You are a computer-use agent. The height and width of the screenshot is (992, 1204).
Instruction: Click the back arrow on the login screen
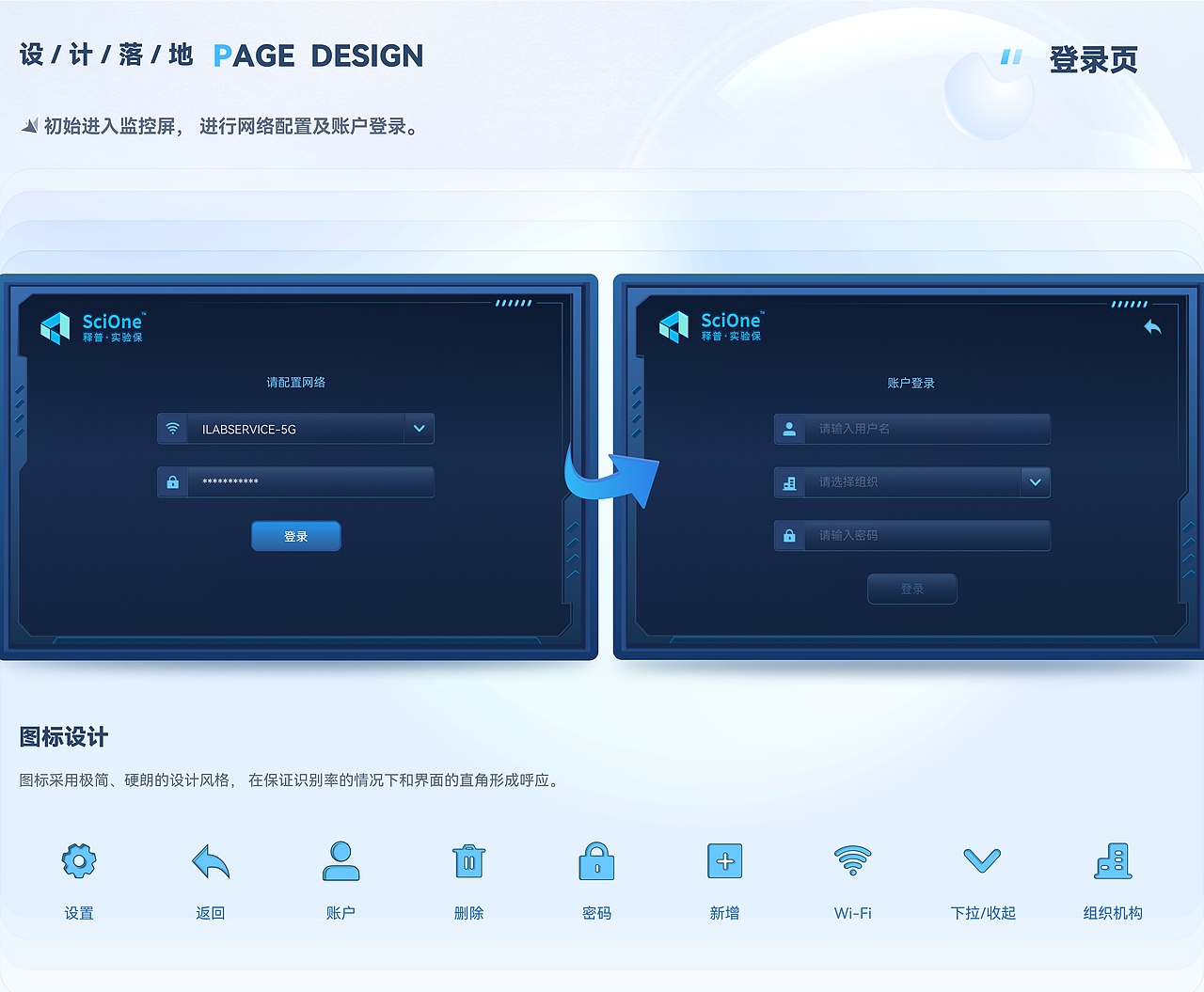(1153, 326)
